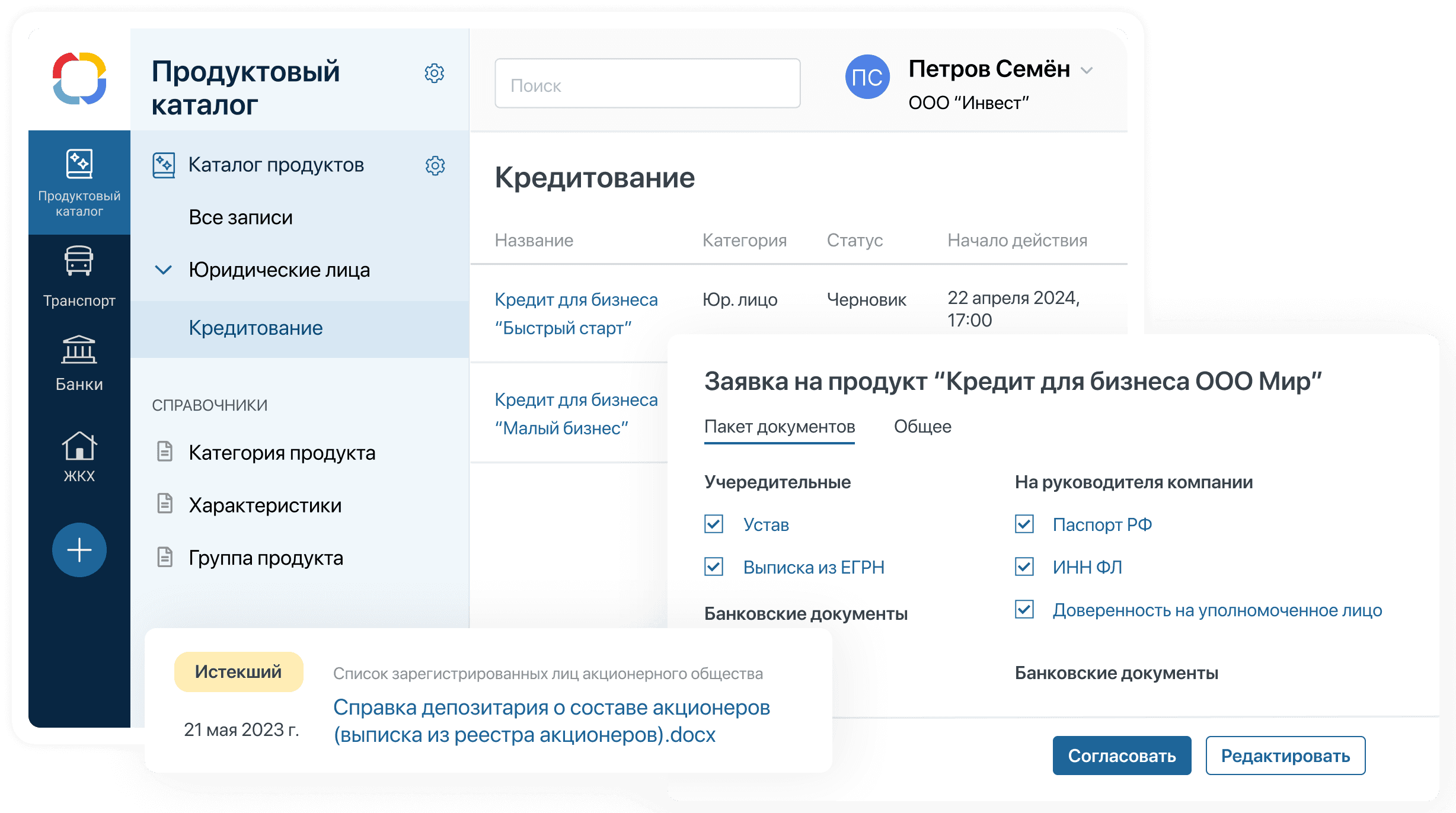Click gear icon beside Каталог продуктов
The height and width of the screenshot is (813, 1456).
coord(435,166)
